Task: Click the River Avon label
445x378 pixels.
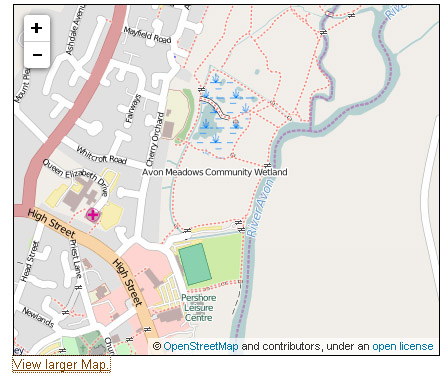Action: pyautogui.click(x=261, y=208)
